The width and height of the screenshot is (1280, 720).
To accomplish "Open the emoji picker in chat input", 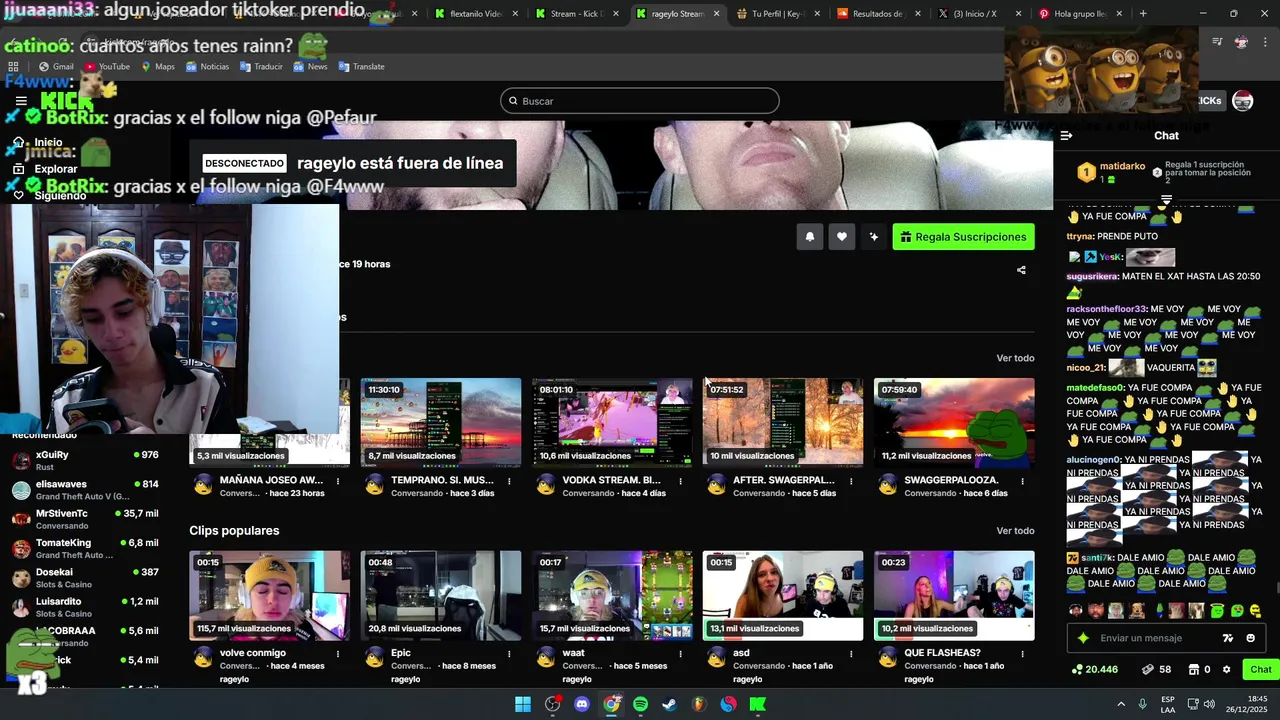I will tap(1251, 638).
